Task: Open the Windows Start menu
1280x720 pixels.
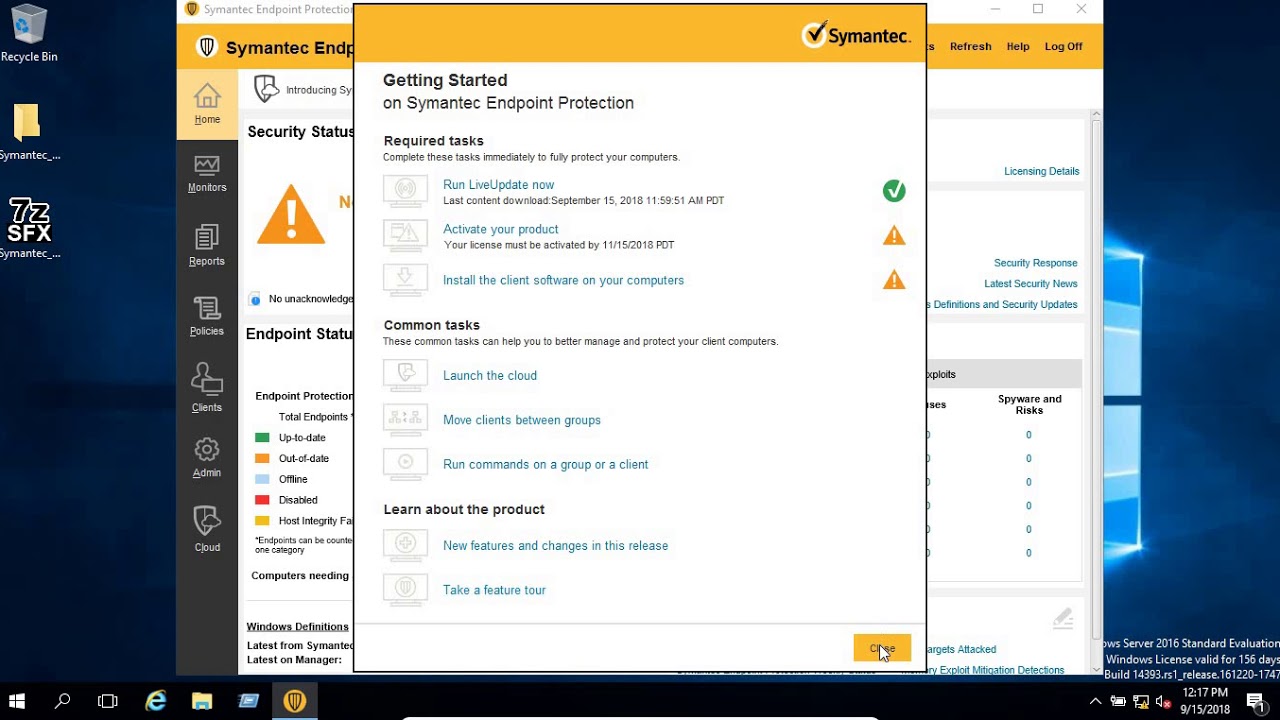Action: point(17,701)
